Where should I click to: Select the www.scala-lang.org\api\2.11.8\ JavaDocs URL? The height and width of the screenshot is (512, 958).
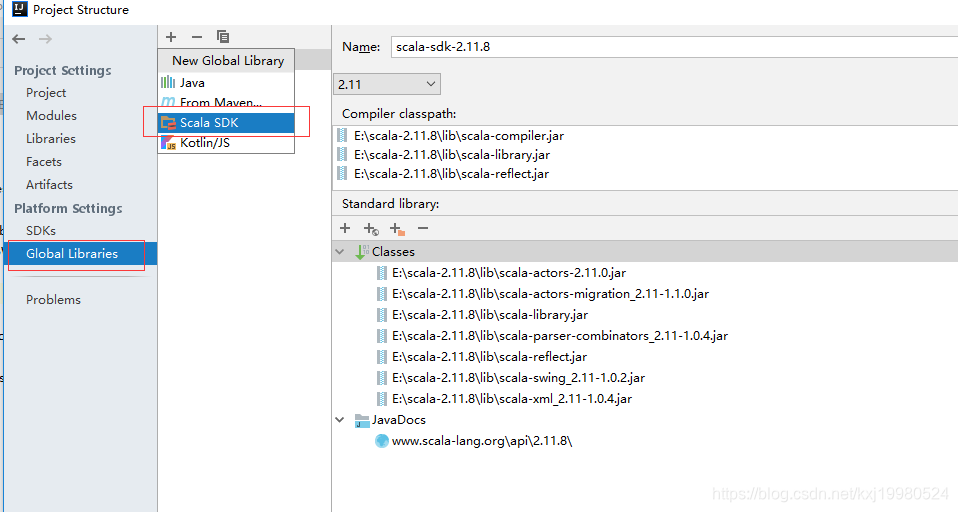tap(482, 441)
